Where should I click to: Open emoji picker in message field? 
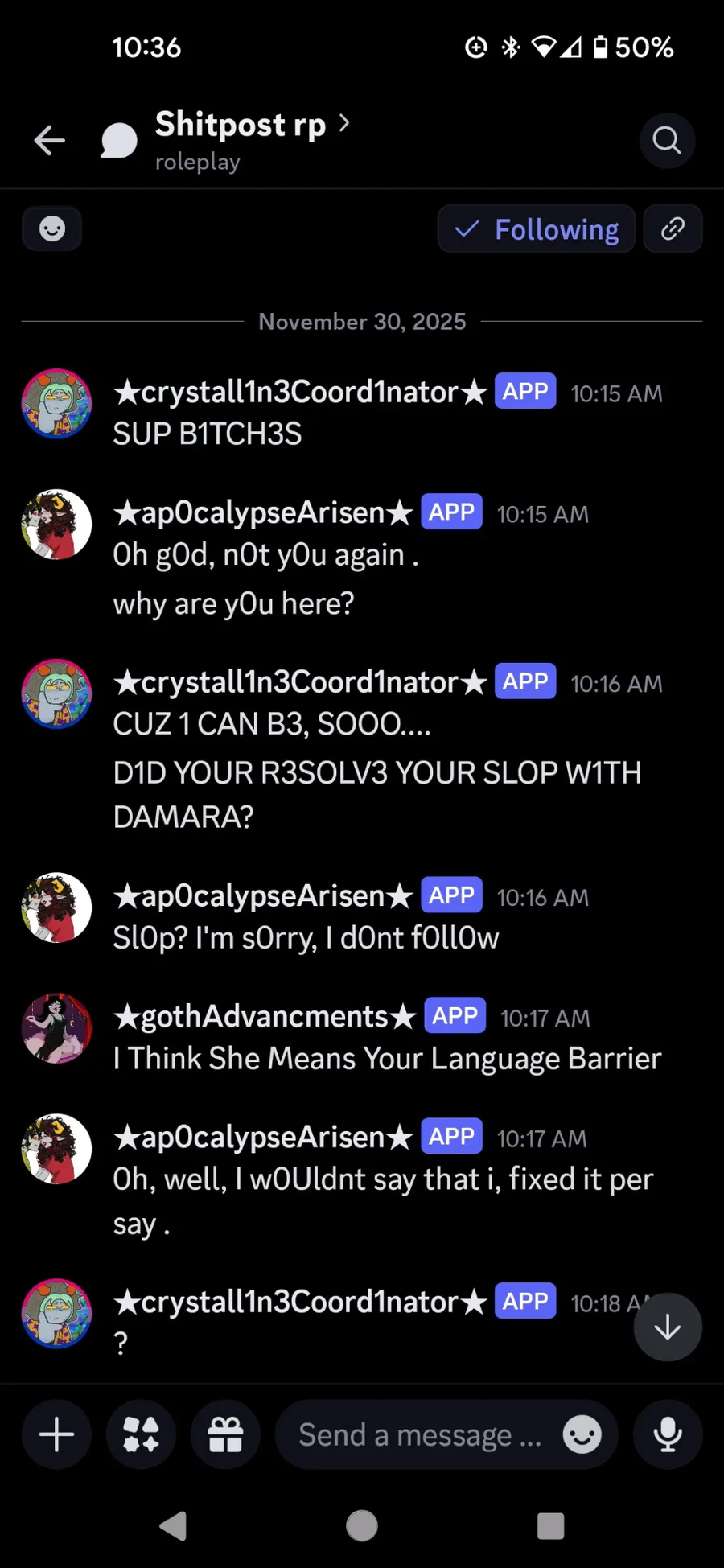pos(582,1434)
